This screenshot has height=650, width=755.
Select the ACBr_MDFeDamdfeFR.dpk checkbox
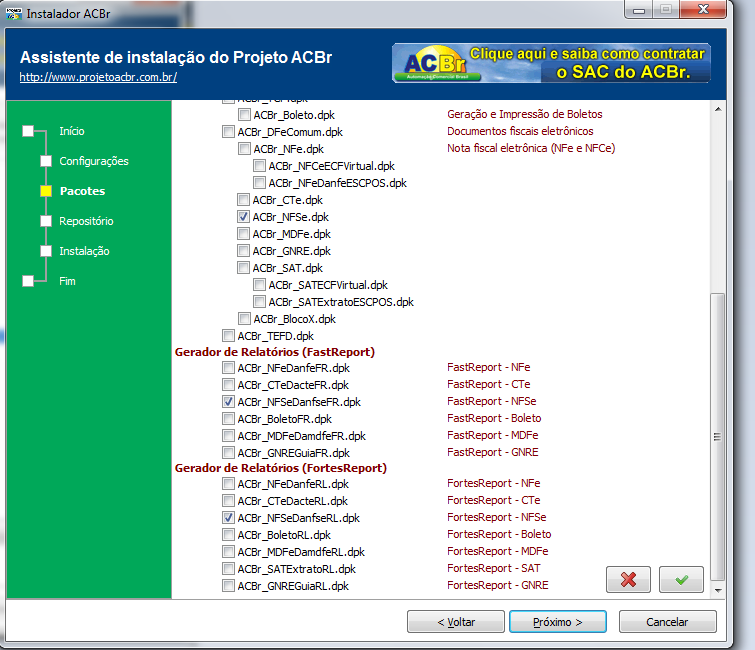[228, 436]
